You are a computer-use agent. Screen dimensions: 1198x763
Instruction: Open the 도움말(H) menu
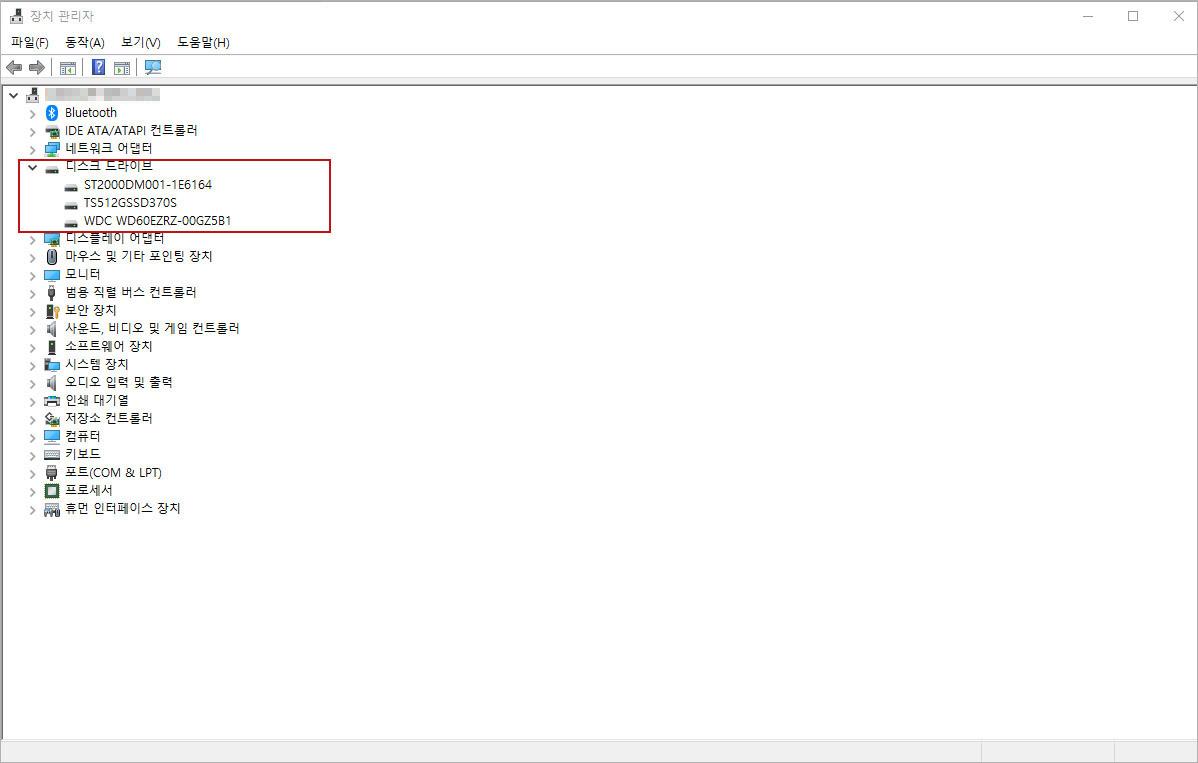(203, 42)
